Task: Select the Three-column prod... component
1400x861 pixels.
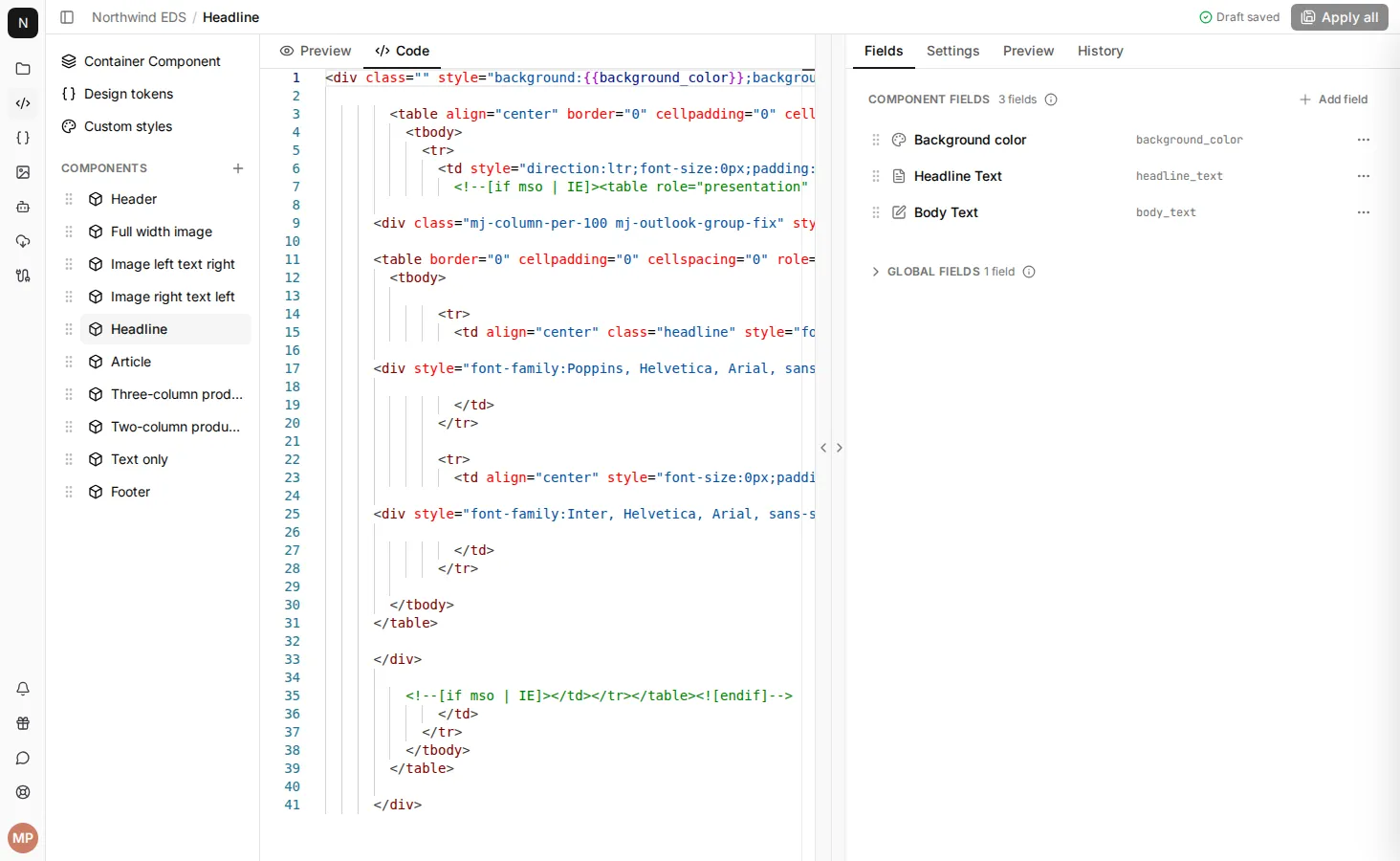Action: point(165,394)
